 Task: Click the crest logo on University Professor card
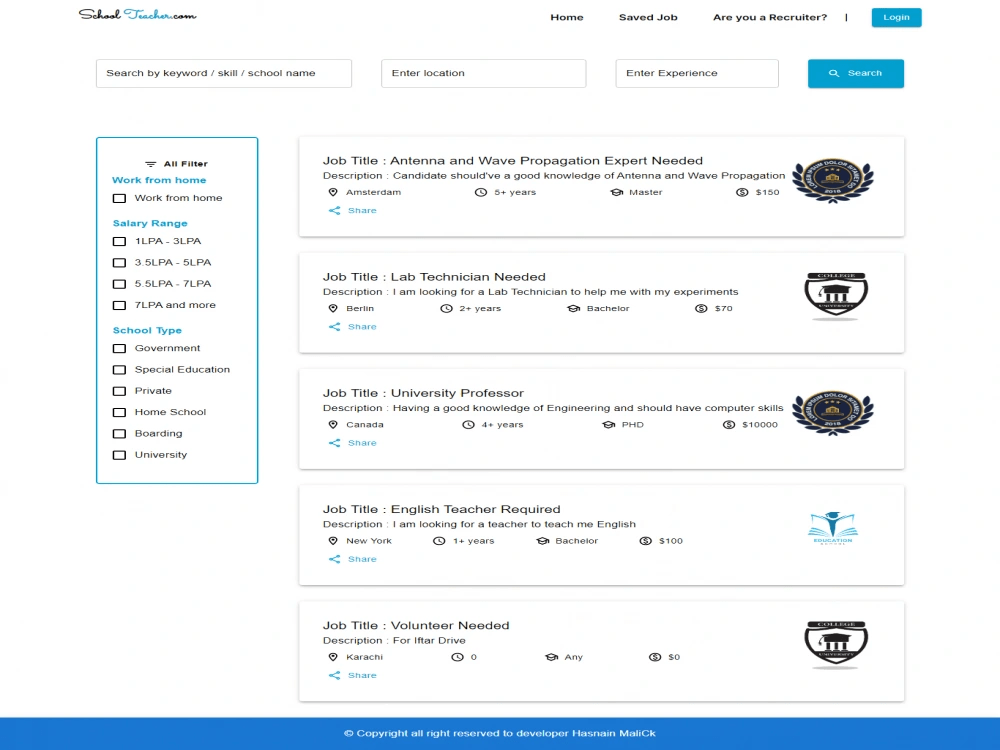point(833,413)
